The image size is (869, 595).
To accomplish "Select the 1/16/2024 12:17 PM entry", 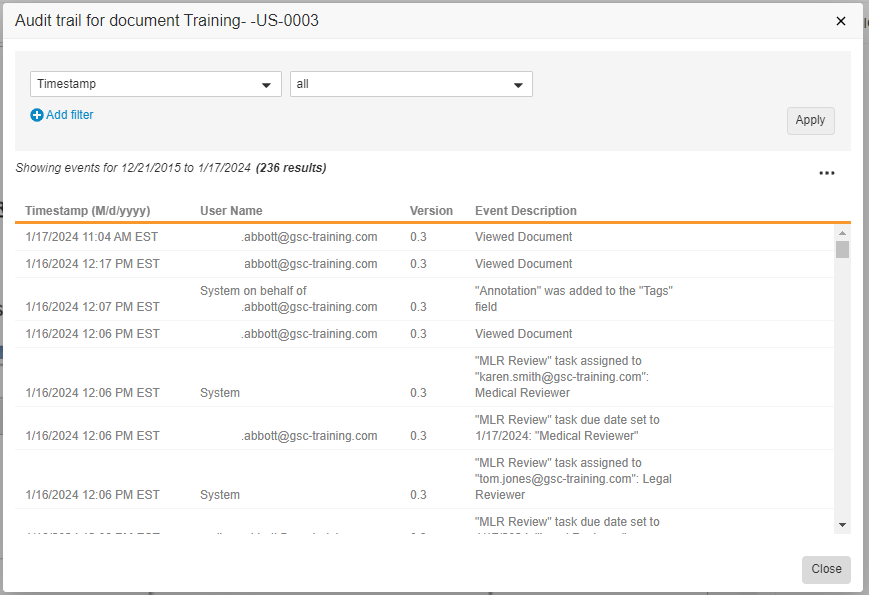I will [x=92, y=264].
